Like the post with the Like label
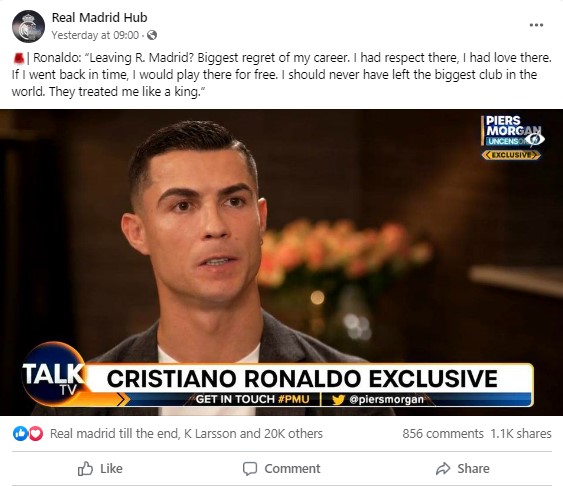 111,468
